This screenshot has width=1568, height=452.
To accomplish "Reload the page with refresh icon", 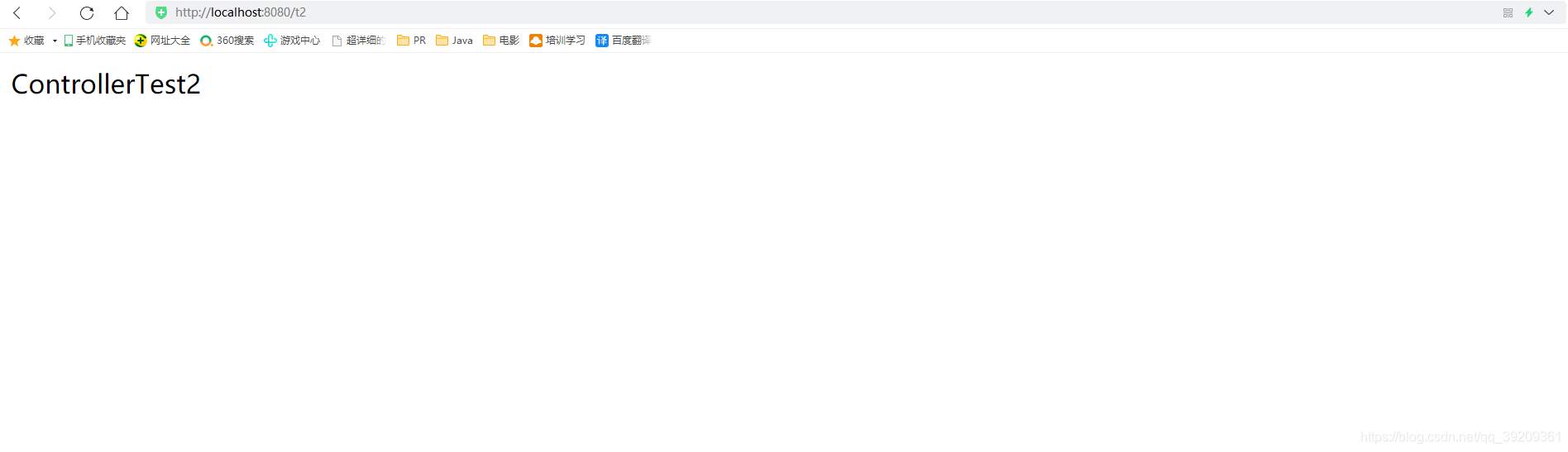I will [87, 12].
